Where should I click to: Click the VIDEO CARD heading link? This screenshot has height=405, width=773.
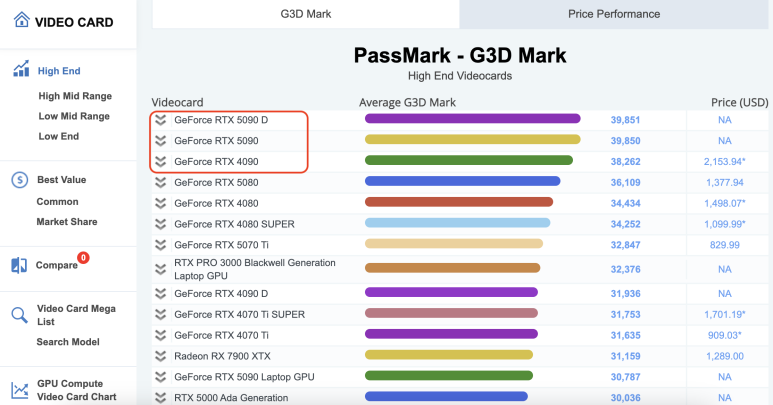[74, 22]
